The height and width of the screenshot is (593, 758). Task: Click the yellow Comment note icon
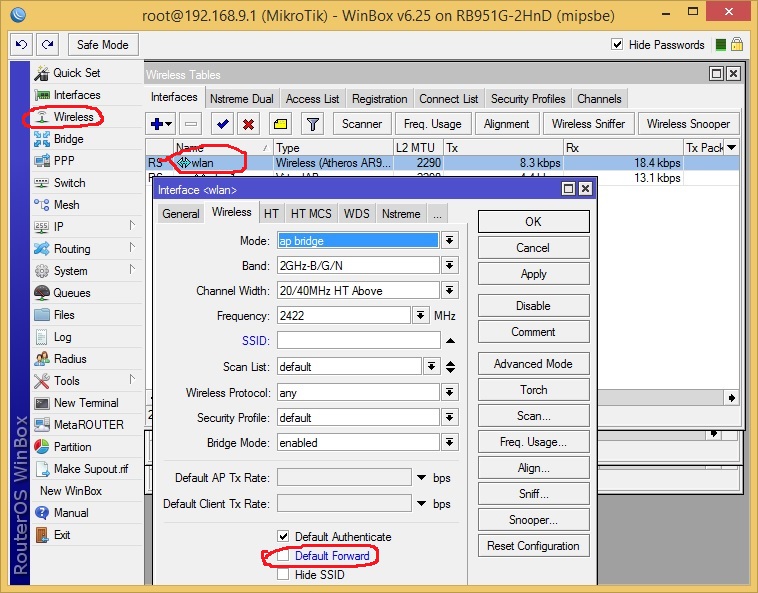coord(280,124)
